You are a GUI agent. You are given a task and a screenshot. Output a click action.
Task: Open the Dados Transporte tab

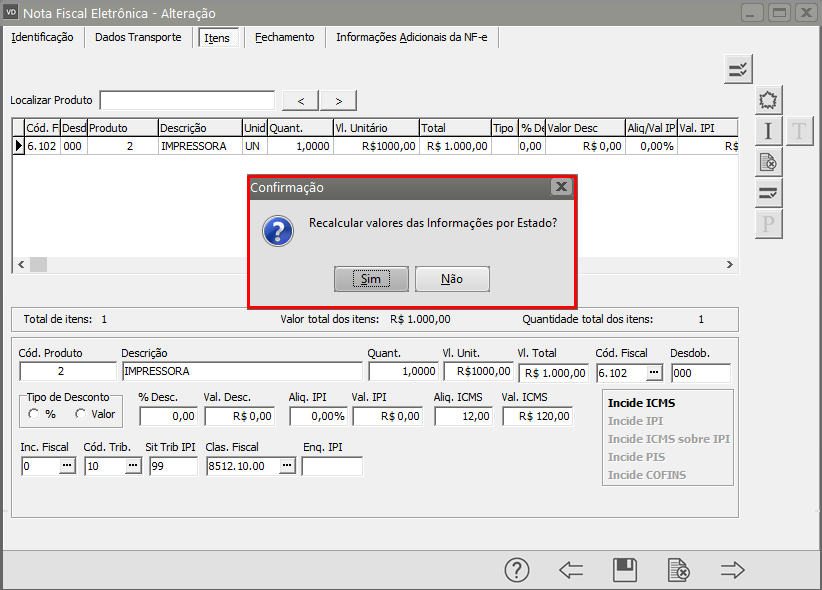point(138,37)
